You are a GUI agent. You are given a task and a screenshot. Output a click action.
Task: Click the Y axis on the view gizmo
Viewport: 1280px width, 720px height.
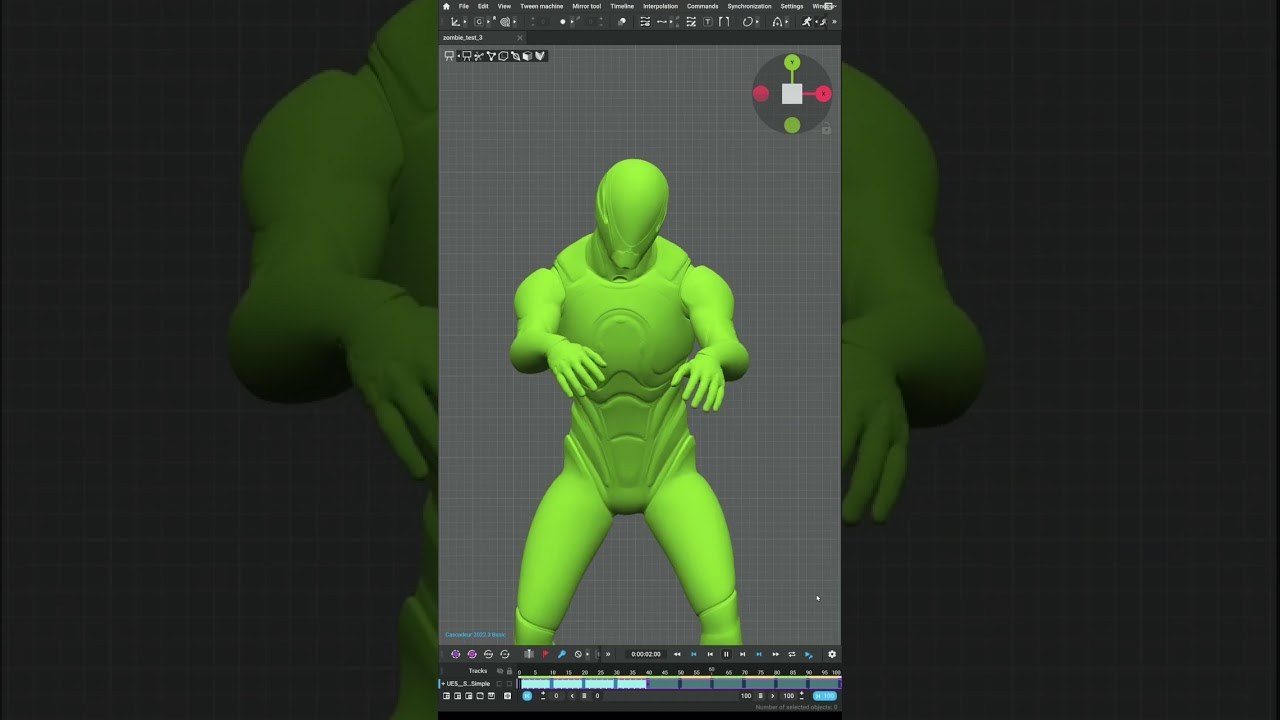coord(792,63)
